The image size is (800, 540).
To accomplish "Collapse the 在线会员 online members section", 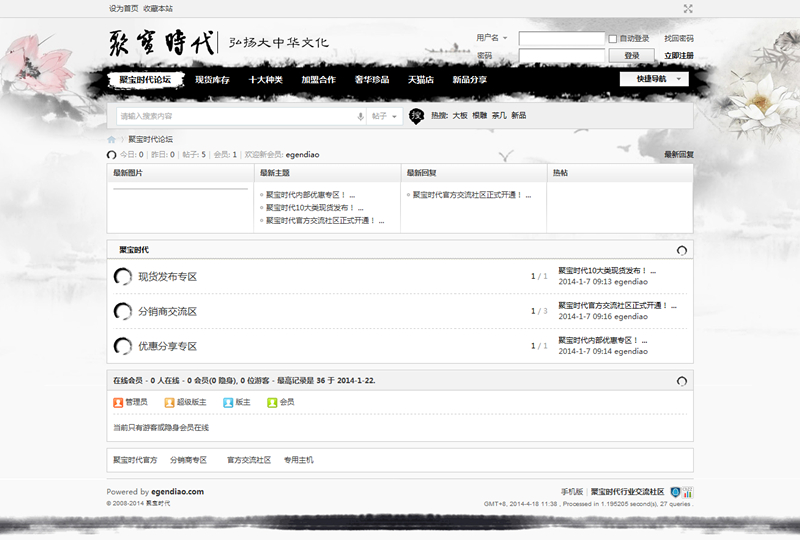I will [682, 381].
